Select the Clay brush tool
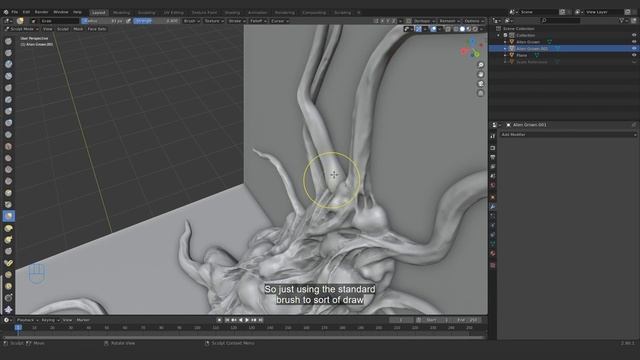This screenshot has height=360, width=640. [x=8, y=64]
